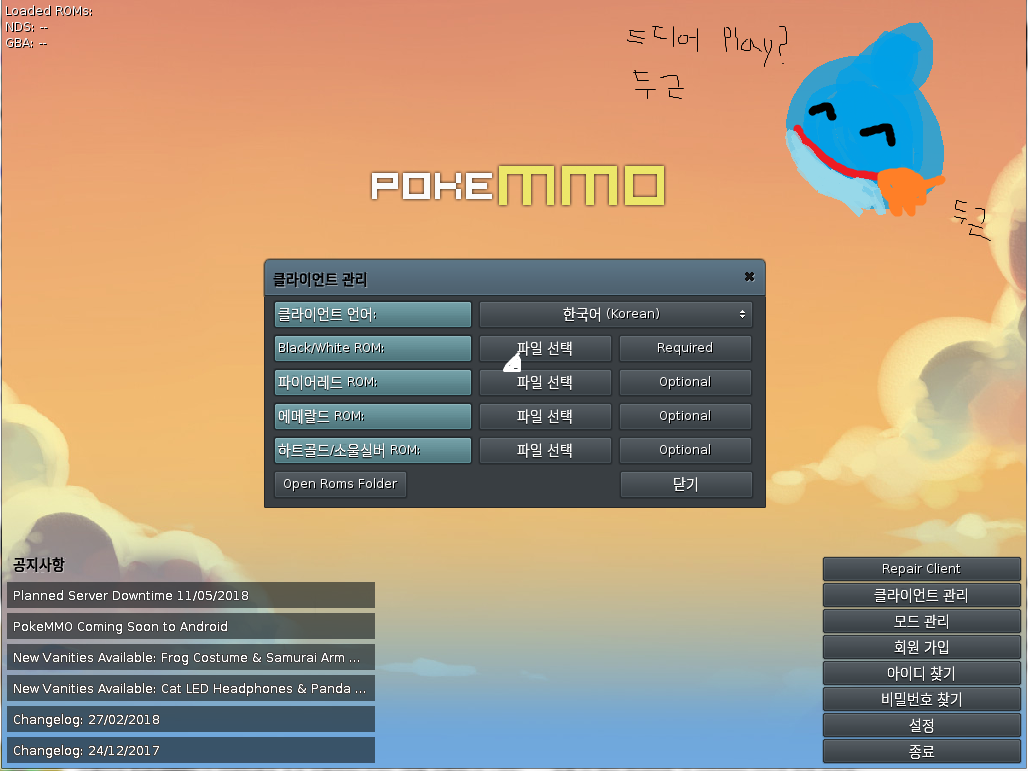Open the 한국어 (Korean) language dropdown
Viewport: 1028px width, 771px height.
(615, 314)
